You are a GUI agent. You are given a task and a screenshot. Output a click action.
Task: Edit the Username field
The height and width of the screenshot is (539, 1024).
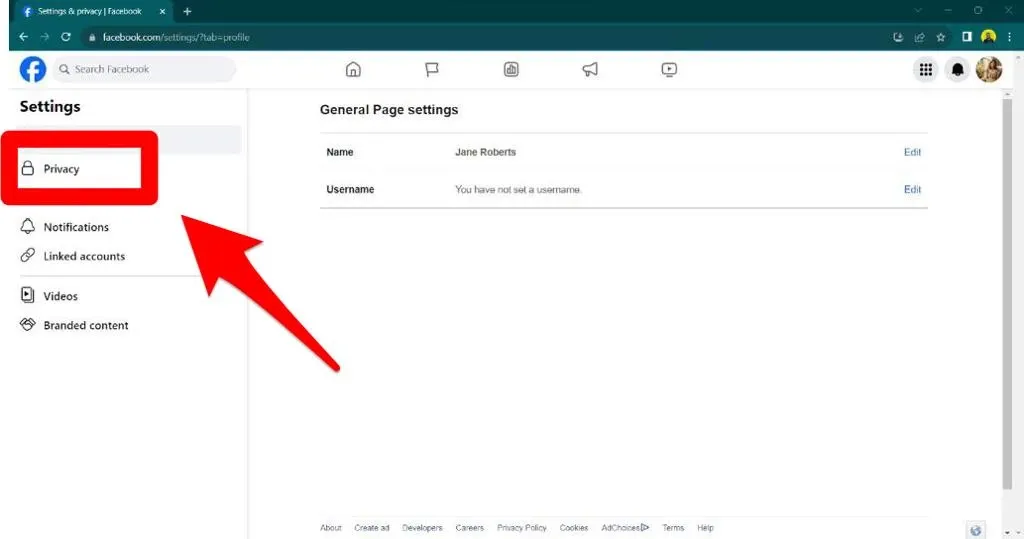coord(912,189)
